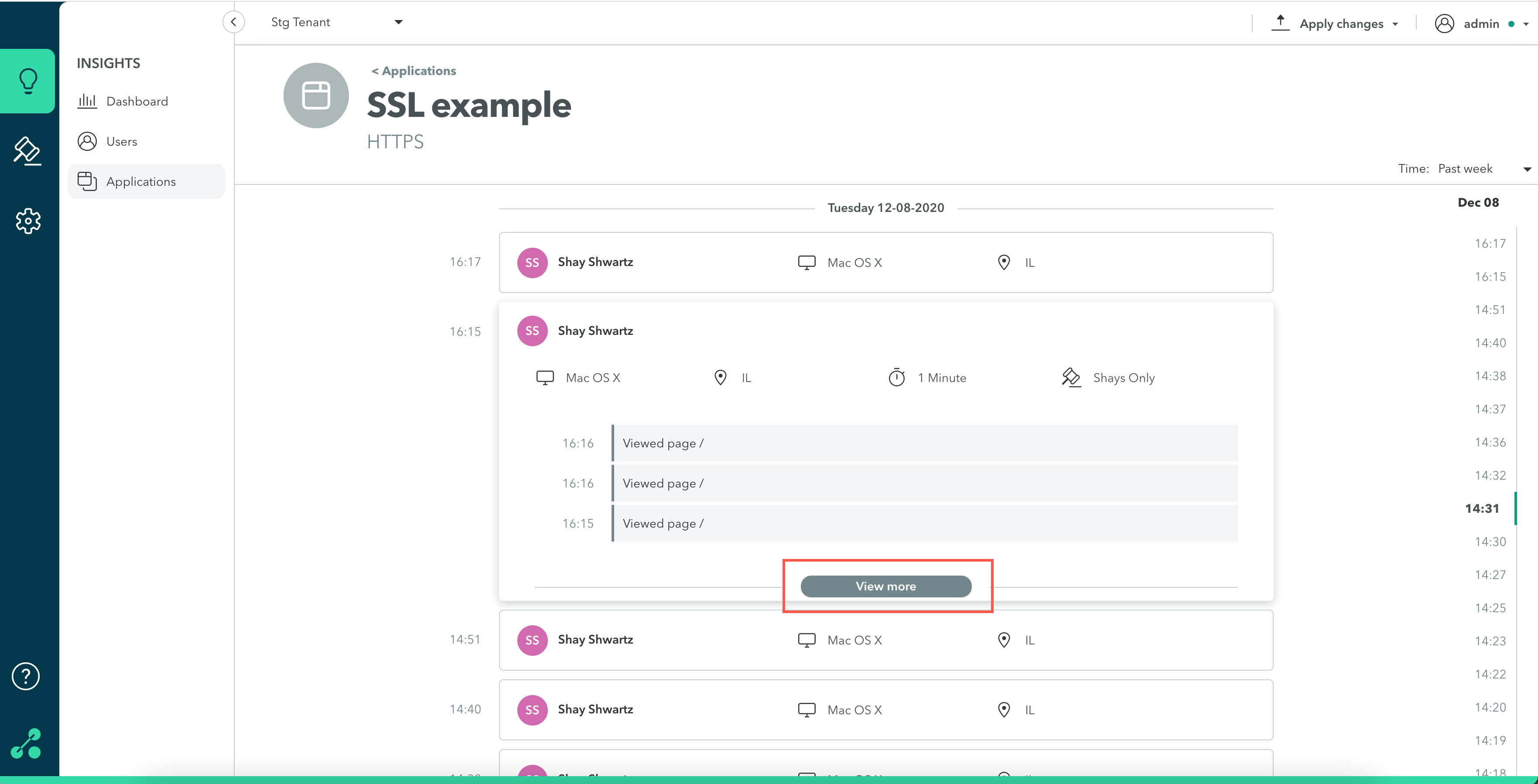Click the connector logo icon at bottom
The image size is (1538, 784).
coord(26,743)
